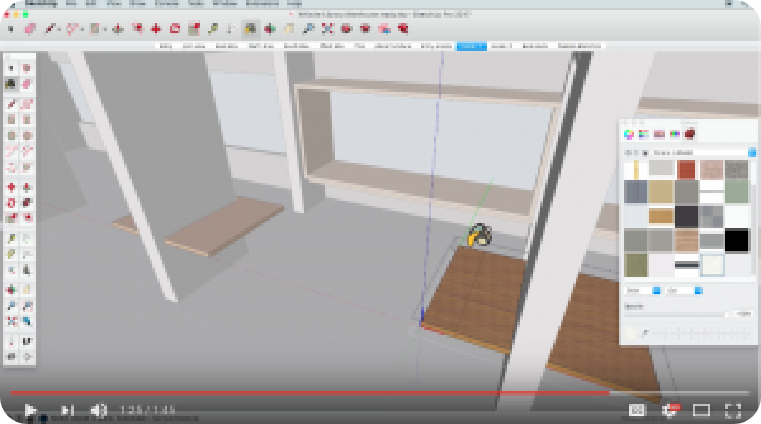Click the opacity slider in Colors panel
This screenshot has width=761, height=424.
tap(677, 315)
